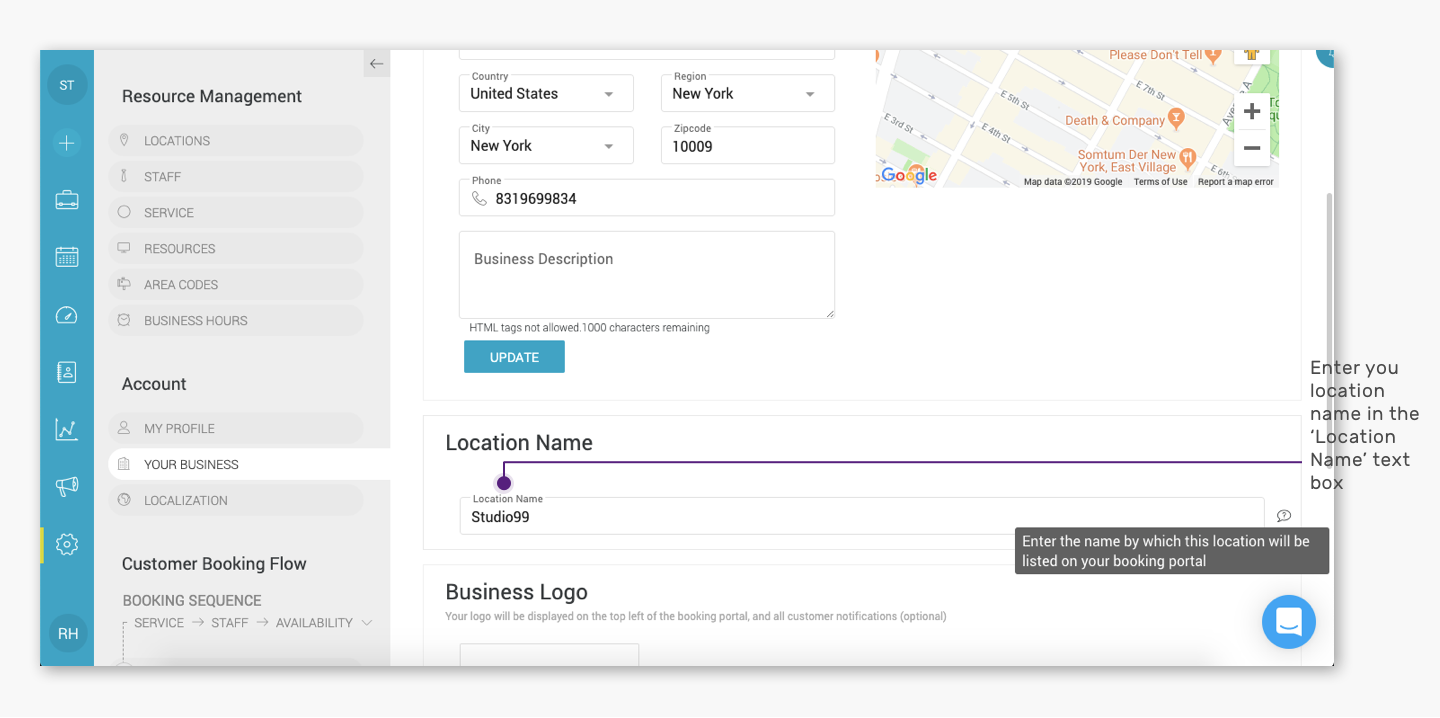
Task: Open the Area Codes menu item
Action: pos(236,285)
